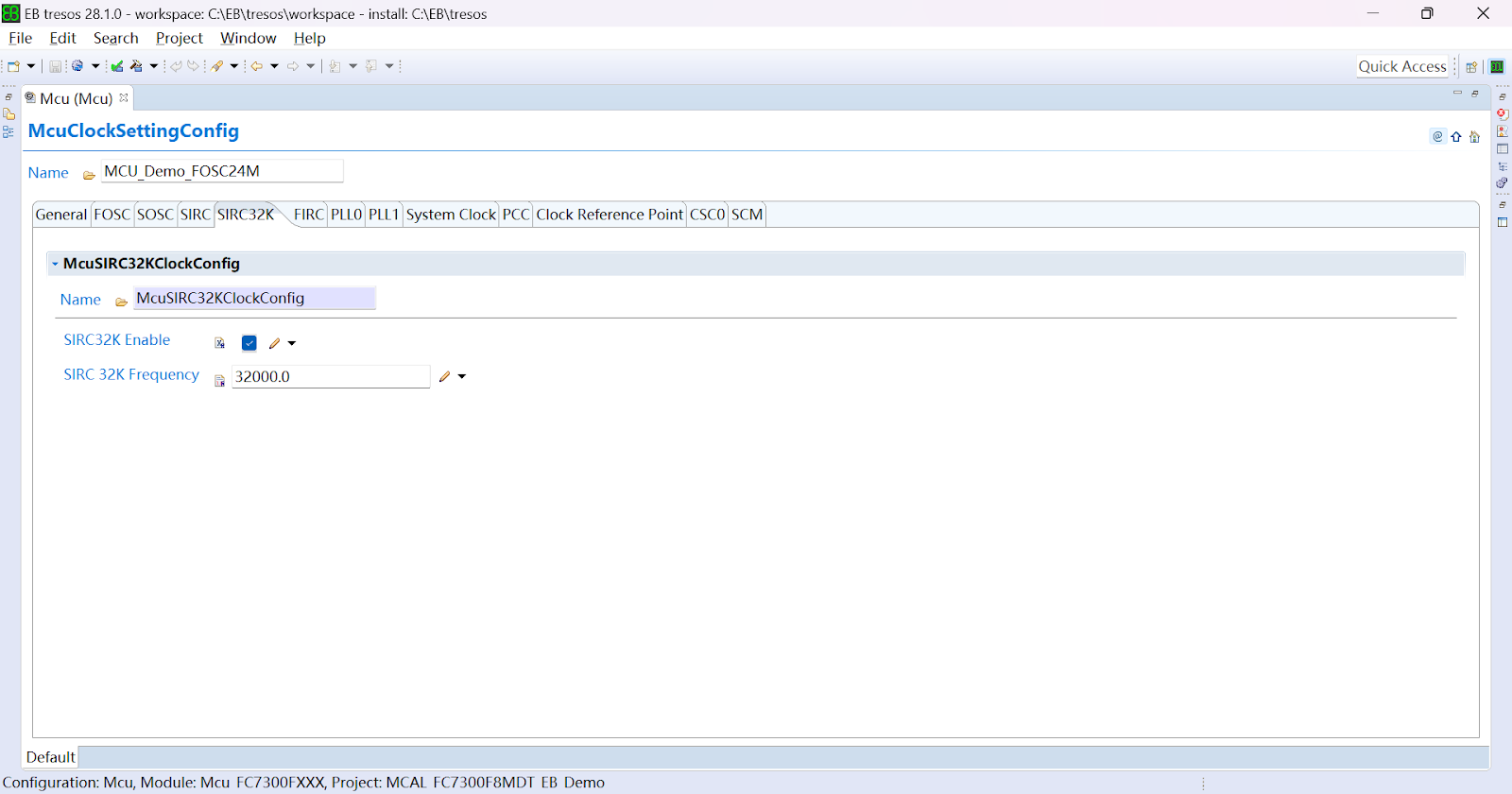This screenshot has height=794, width=1512.
Task: Switch to the SCM tab
Action: pyautogui.click(x=747, y=215)
